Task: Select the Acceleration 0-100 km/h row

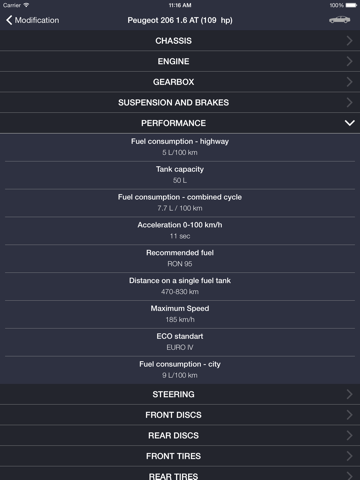Action: tap(180, 231)
